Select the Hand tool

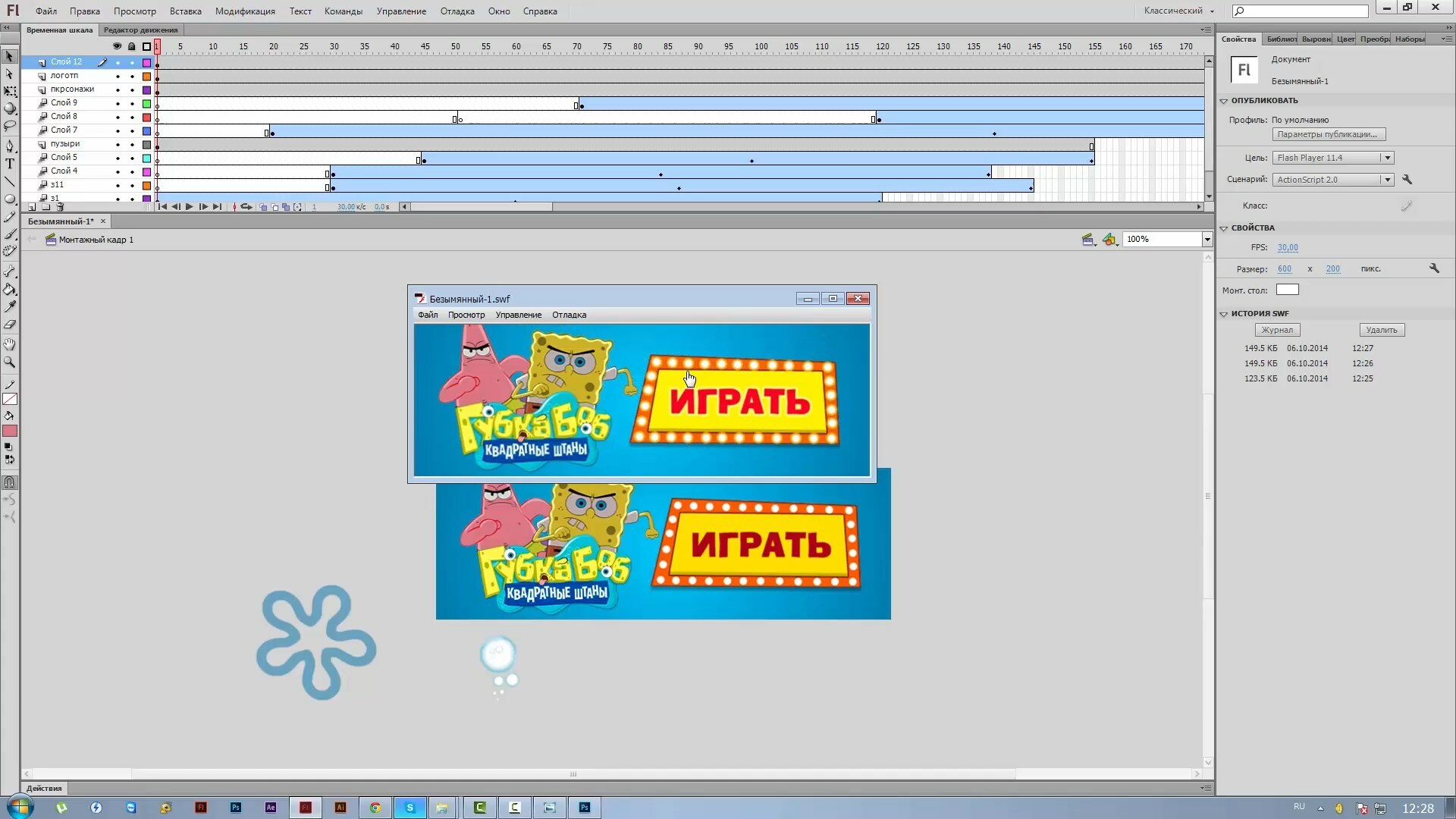[x=9, y=345]
